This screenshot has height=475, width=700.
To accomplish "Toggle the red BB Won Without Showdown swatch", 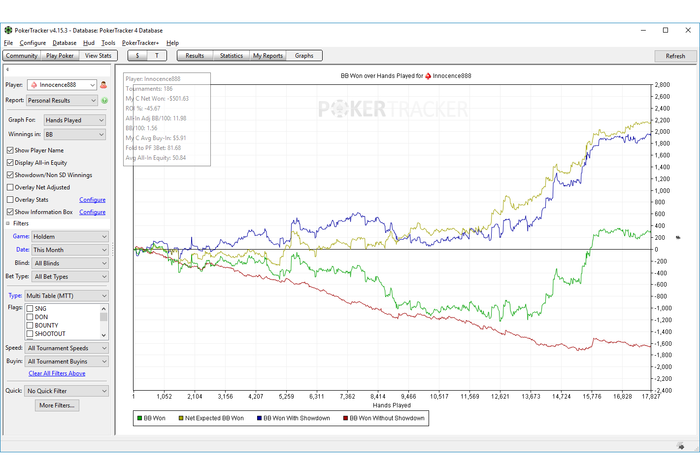I will tap(345, 418).
